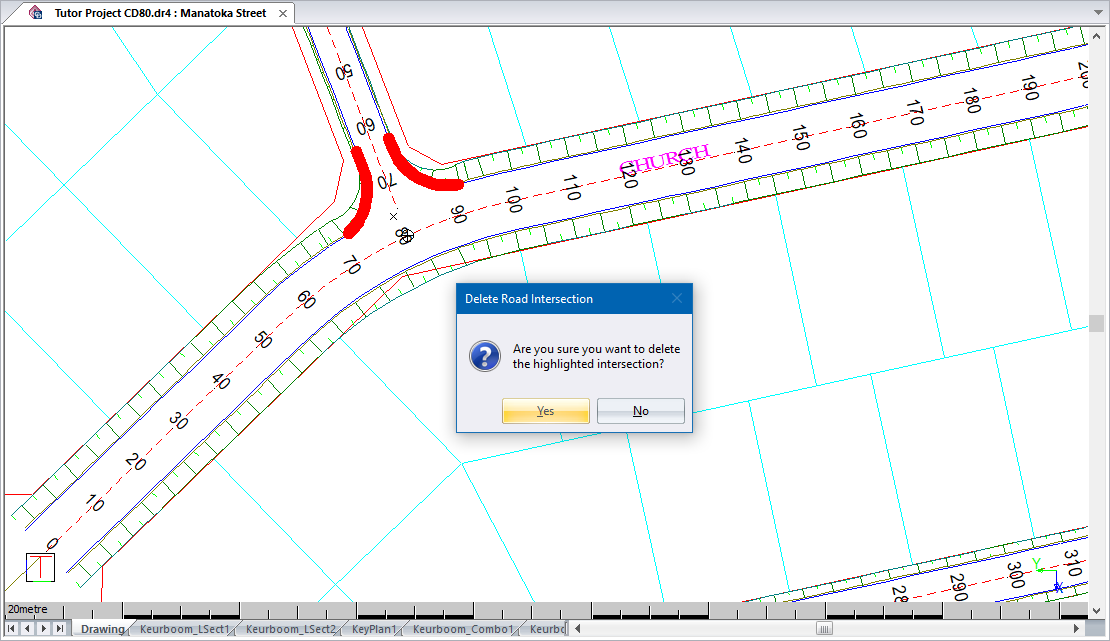Switch to the Keurboom_LSect1 sheet tab

185,629
